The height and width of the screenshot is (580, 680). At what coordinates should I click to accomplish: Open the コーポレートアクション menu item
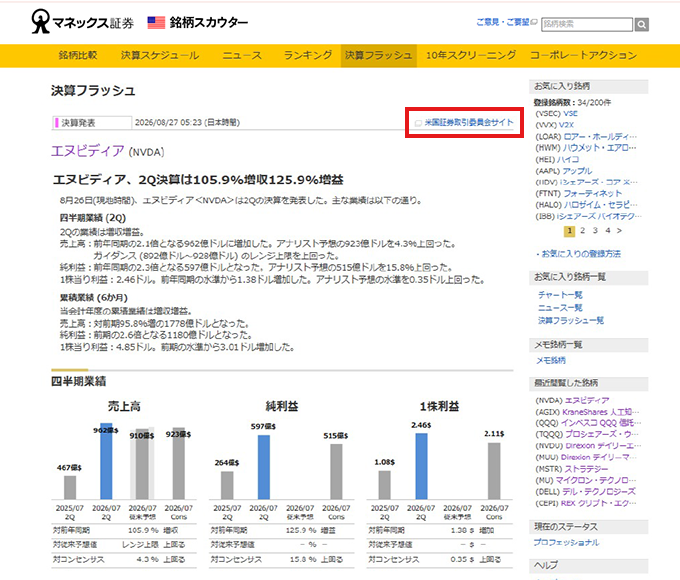pos(583,56)
